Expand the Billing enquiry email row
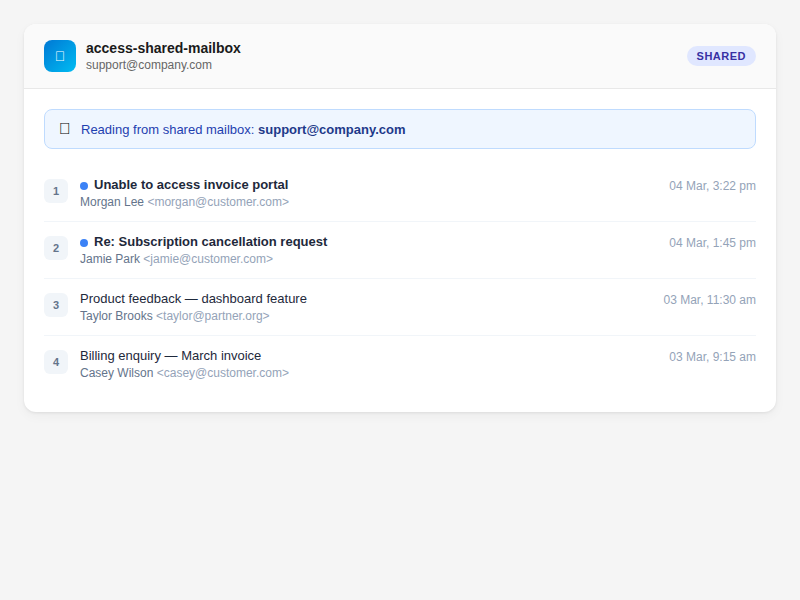 (170, 355)
